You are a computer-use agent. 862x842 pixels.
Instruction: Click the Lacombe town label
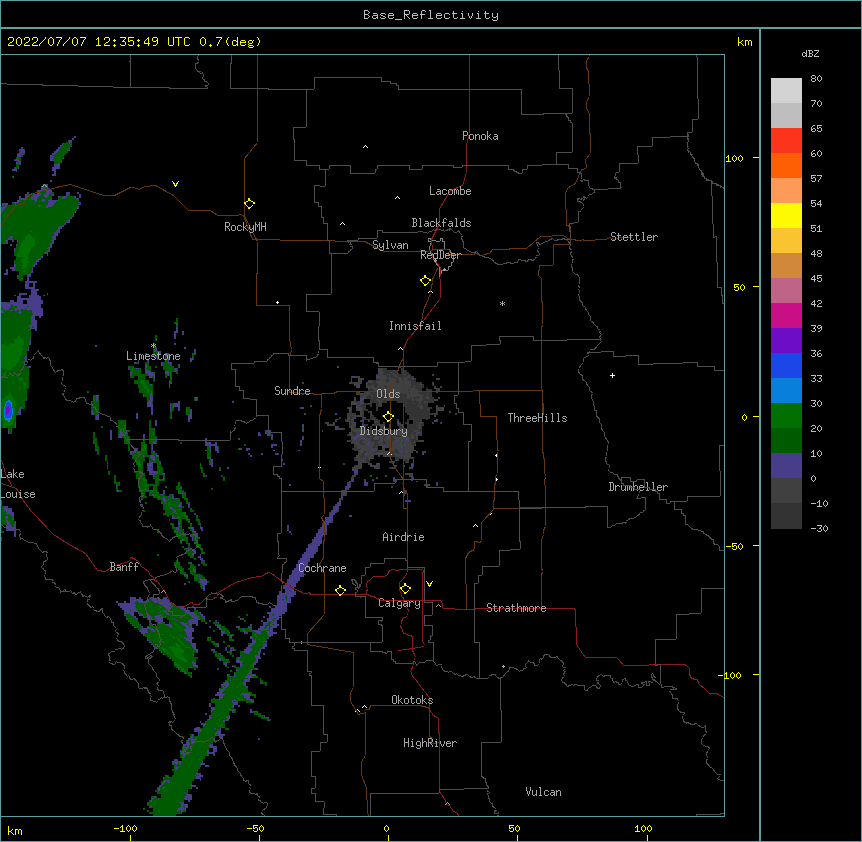(x=450, y=191)
